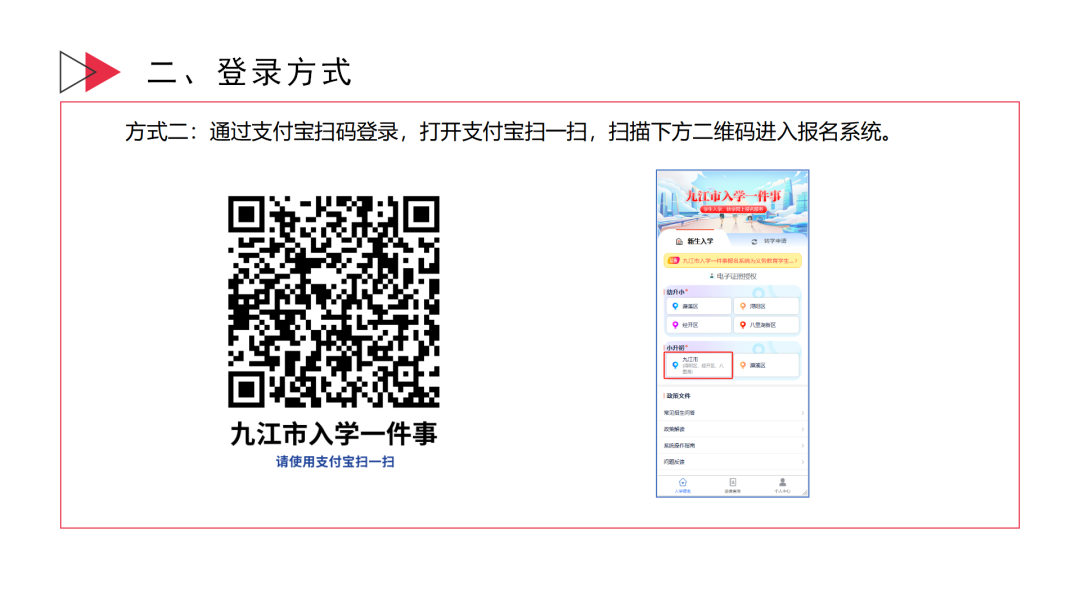Click blue pin icon of 九江市 under 小升初

[x=675, y=365]
